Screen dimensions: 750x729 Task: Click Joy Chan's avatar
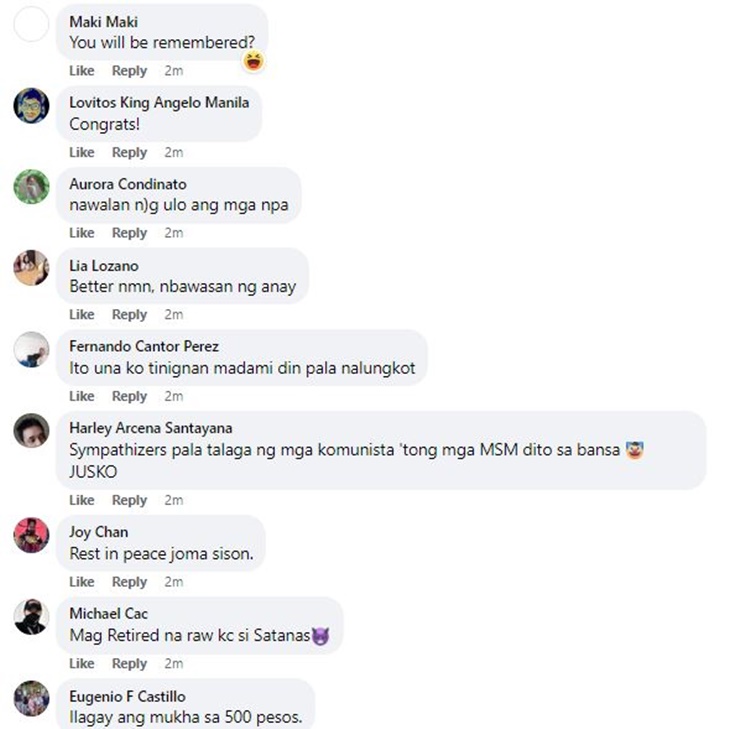coord(31,535)
